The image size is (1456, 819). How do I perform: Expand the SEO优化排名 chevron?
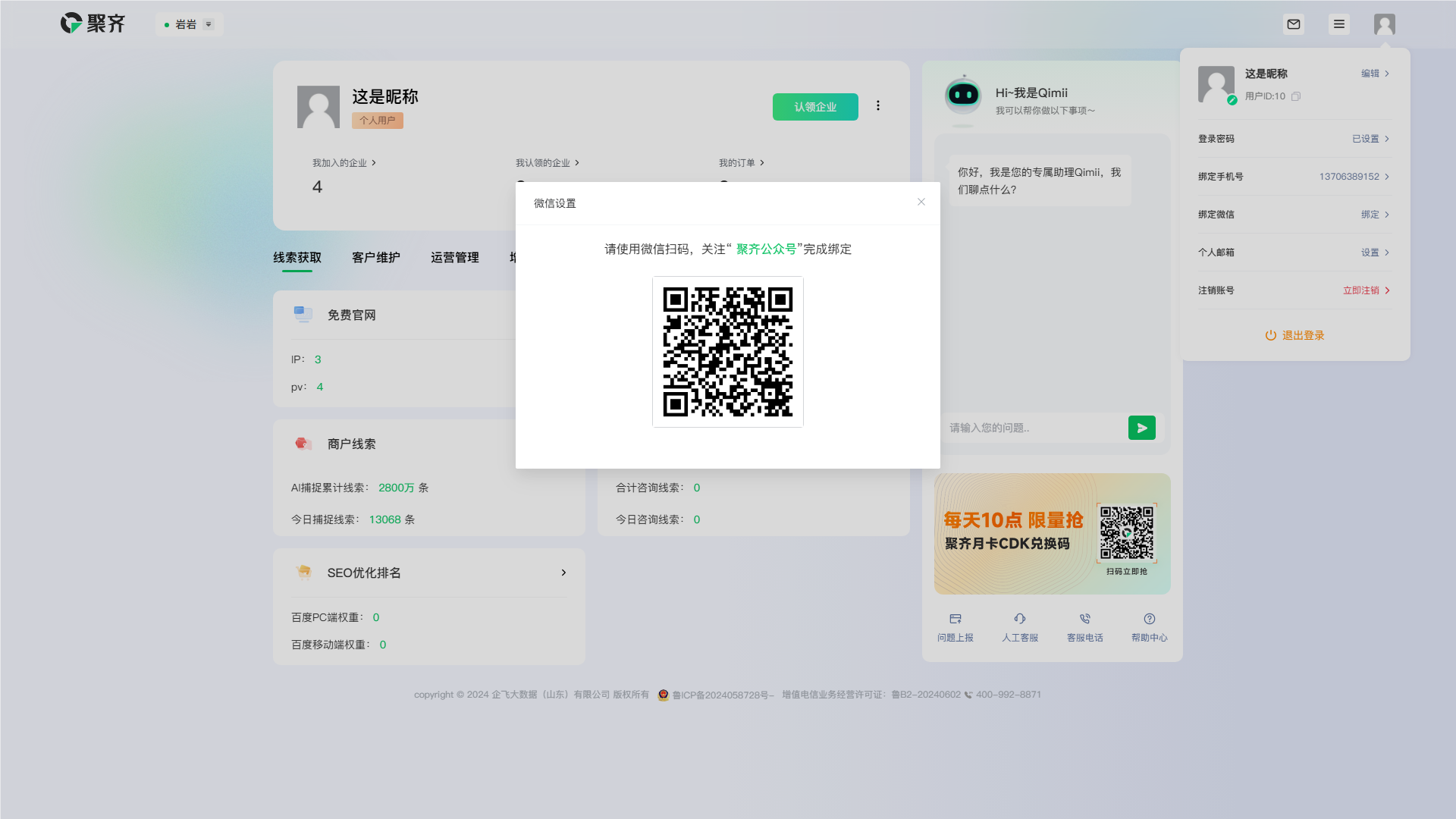tap(563, 573)
